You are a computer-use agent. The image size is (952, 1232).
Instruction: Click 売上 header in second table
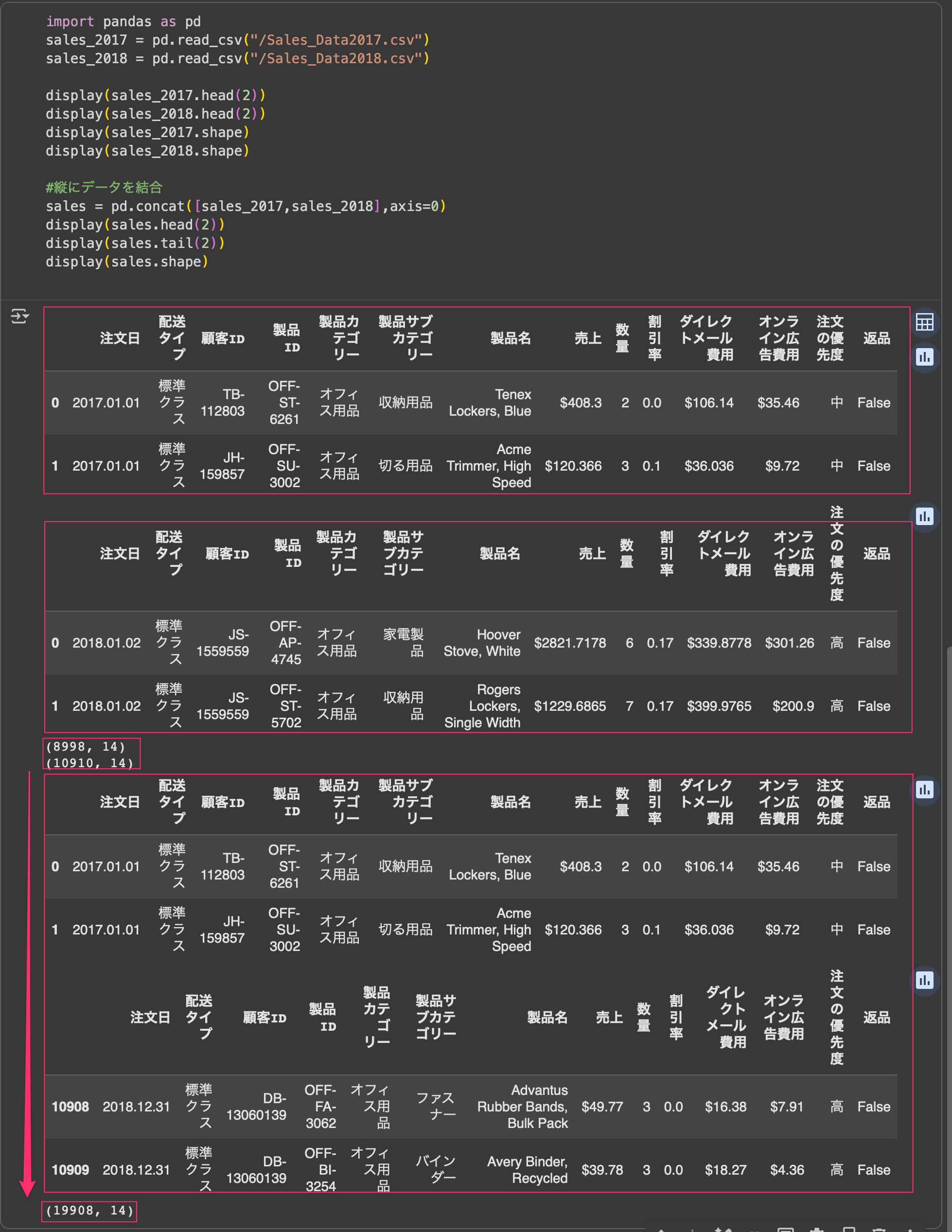[592, 553]
